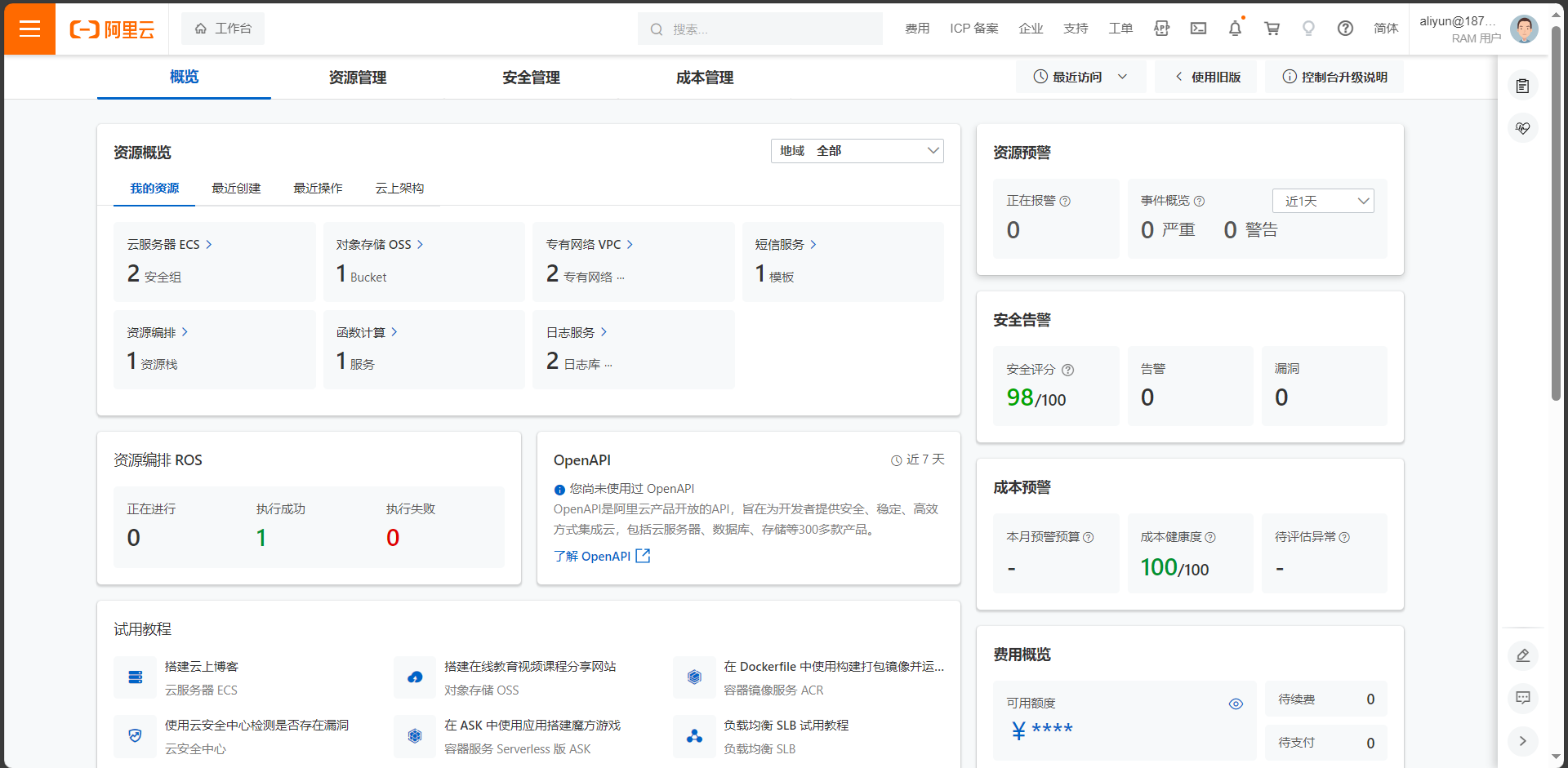
Task: Open the 负载均衡 SLB 试用教程
Action: (x=786, y=725)
